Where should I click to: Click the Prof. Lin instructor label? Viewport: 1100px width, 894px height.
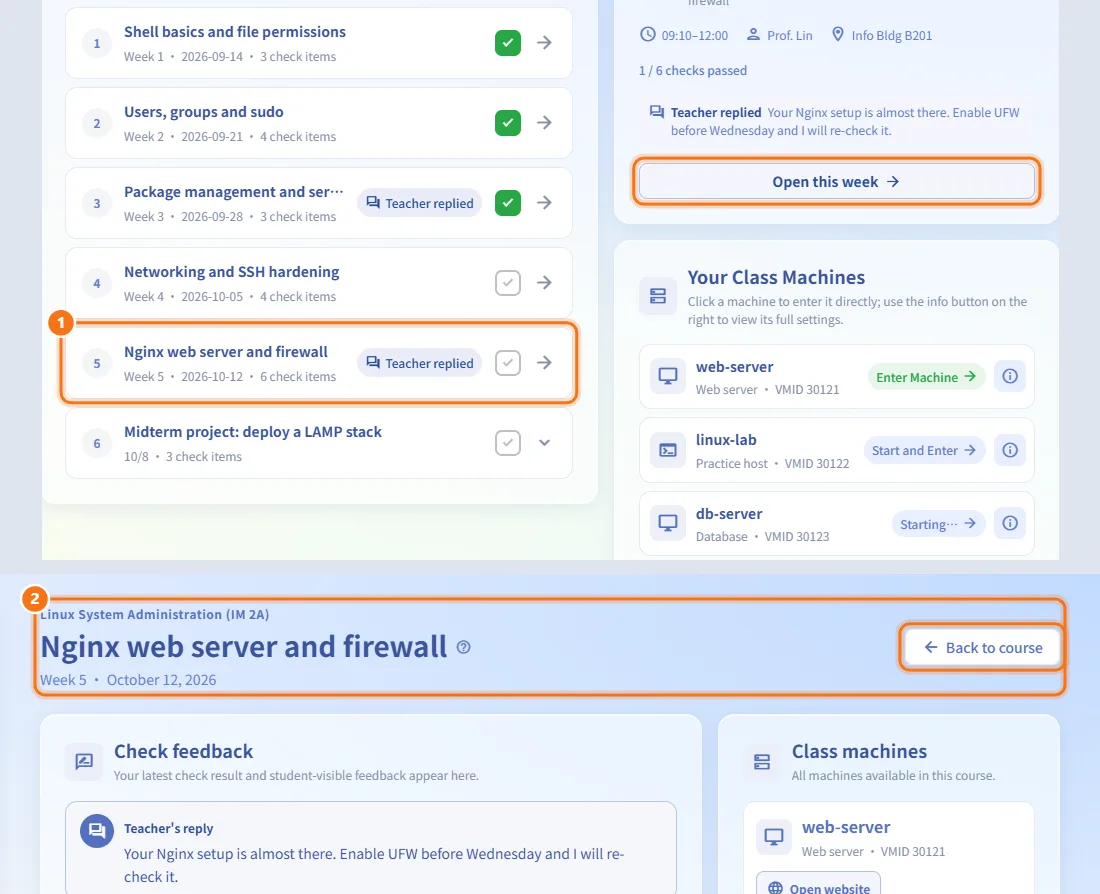click(779, 35)
